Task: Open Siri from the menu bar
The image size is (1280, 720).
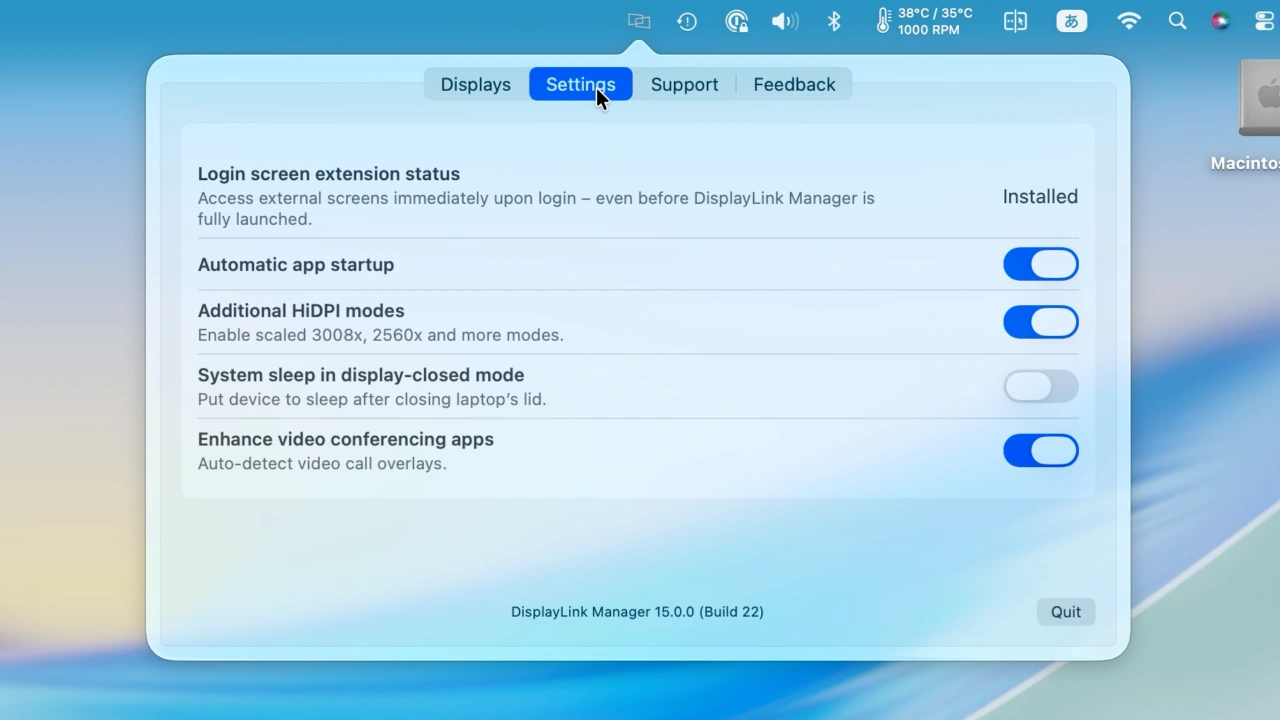Action: [1220, 21]
